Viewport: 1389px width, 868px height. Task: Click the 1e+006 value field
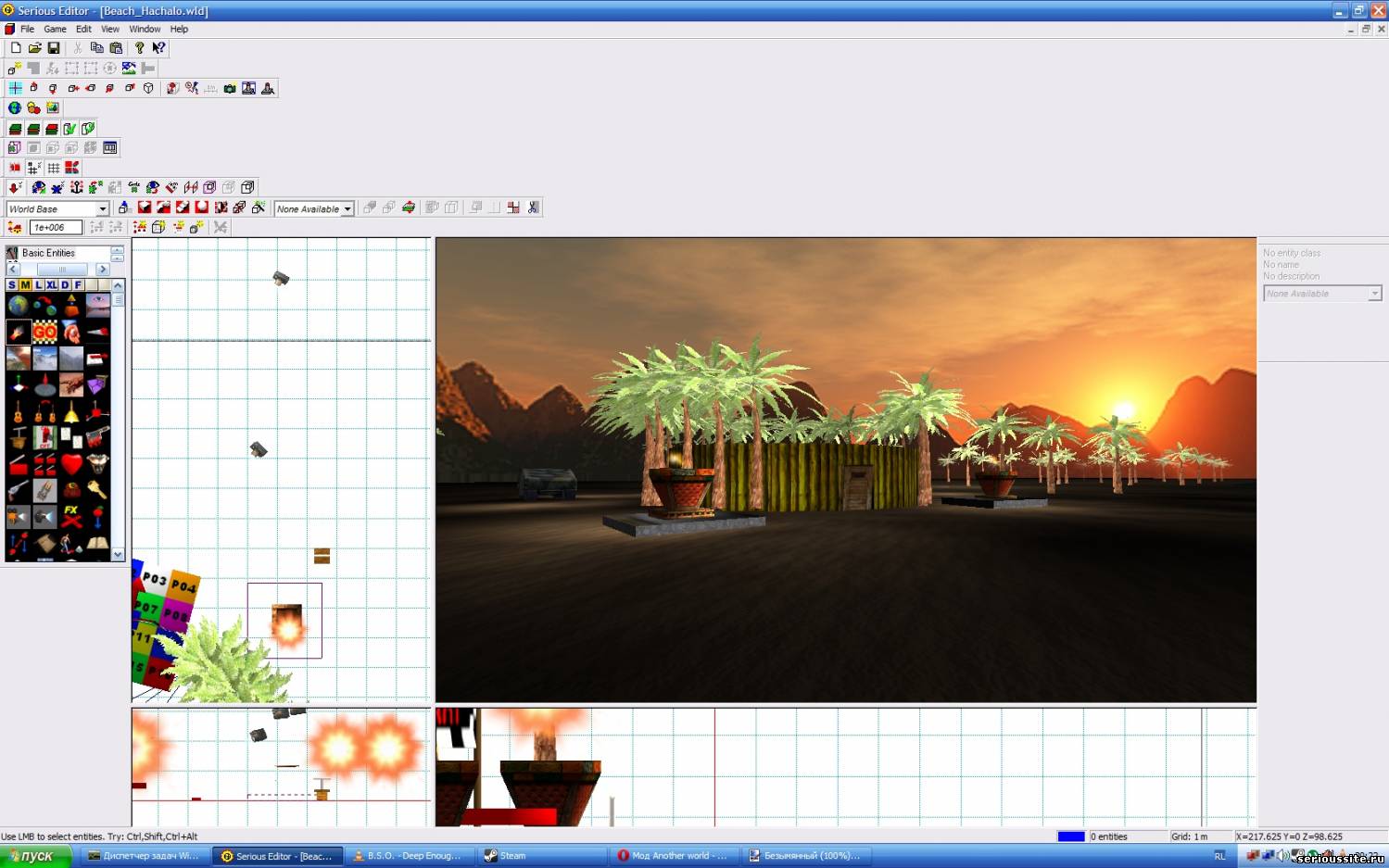click(56, 228)
